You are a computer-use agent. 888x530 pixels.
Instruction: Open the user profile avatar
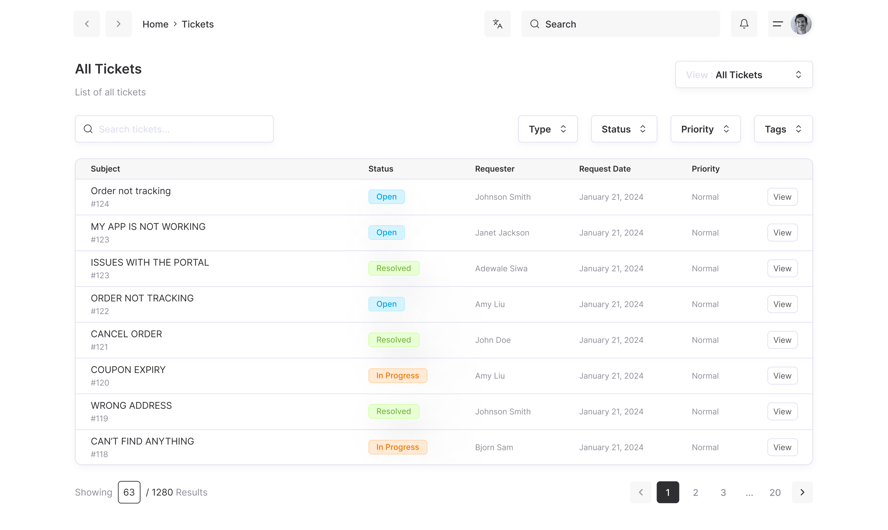pyautogui.click(x=801, y=24)
